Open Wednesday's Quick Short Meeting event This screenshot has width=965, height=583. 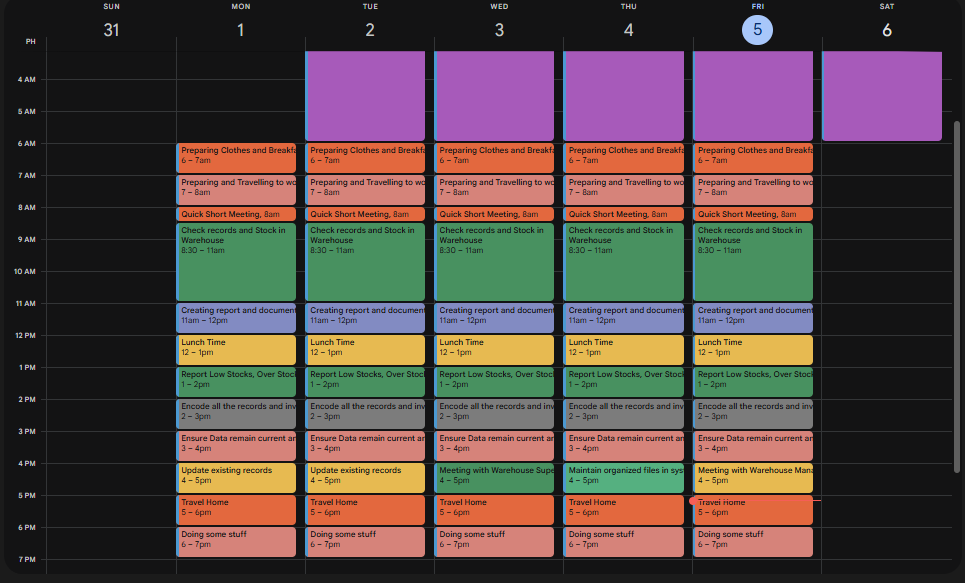pyautogui.click(x=495, y=214)
